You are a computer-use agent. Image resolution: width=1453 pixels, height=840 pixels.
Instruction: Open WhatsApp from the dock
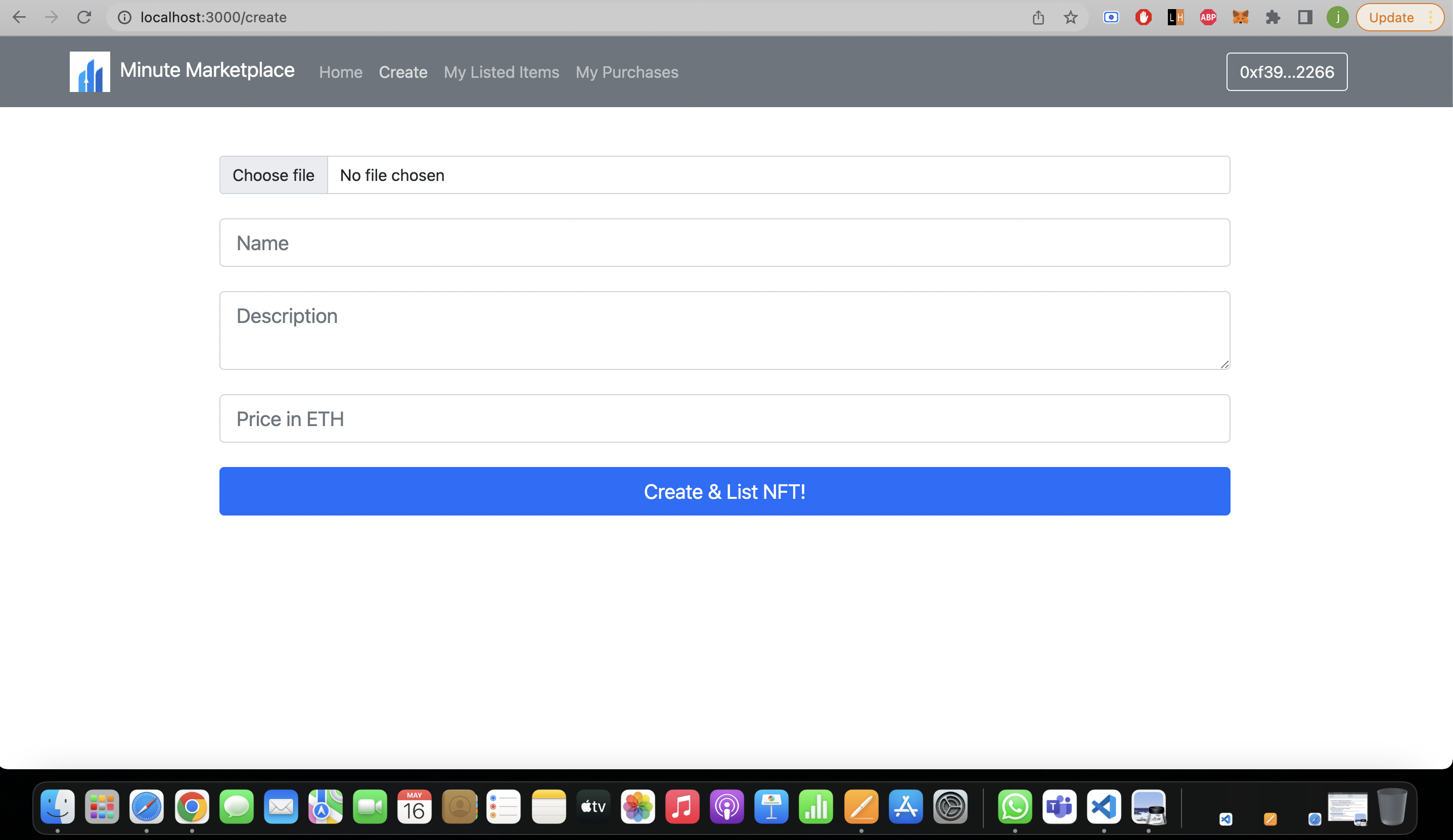click(1014, 807)
